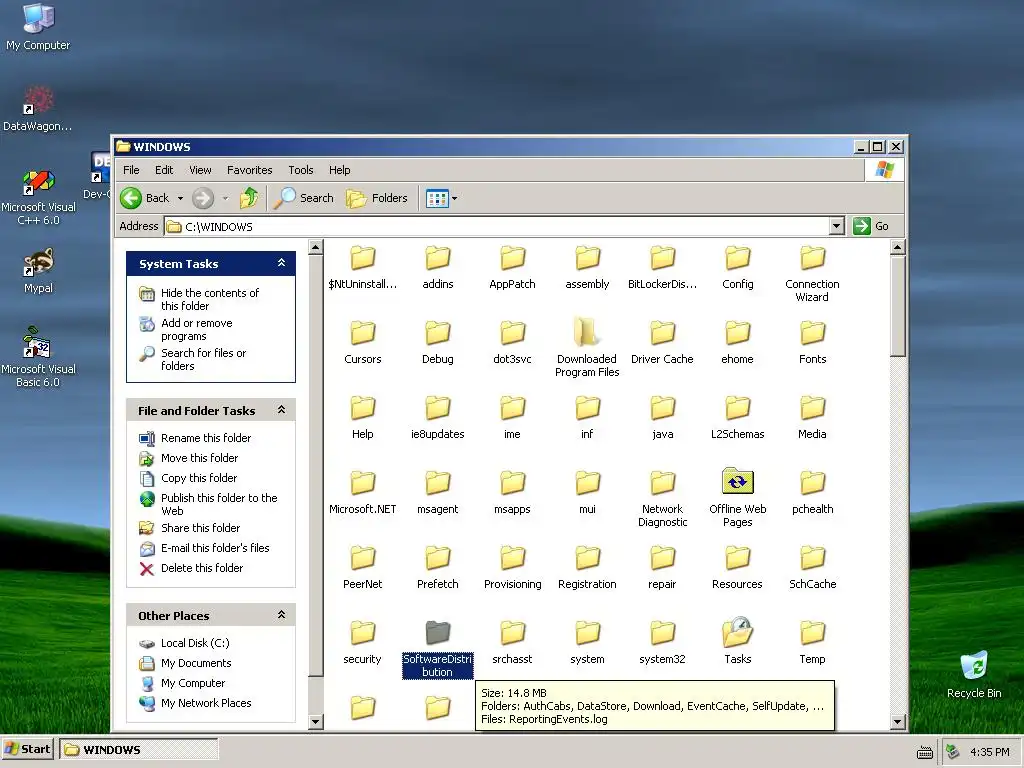Click the Go button
This screenshot has height=768, width=1024.
[x=871, y=226]
